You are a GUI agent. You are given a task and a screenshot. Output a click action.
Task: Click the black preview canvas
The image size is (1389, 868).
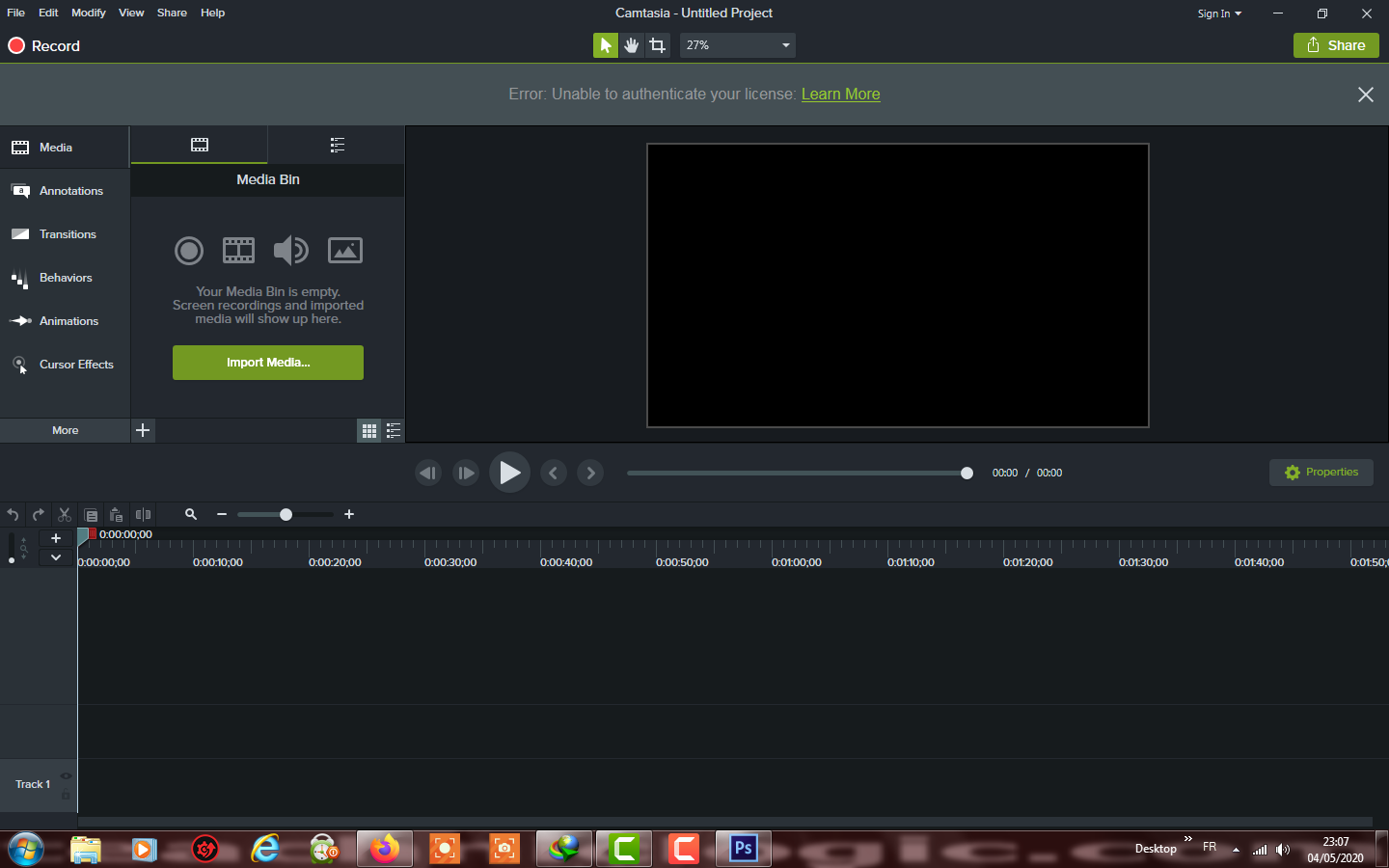898,285
